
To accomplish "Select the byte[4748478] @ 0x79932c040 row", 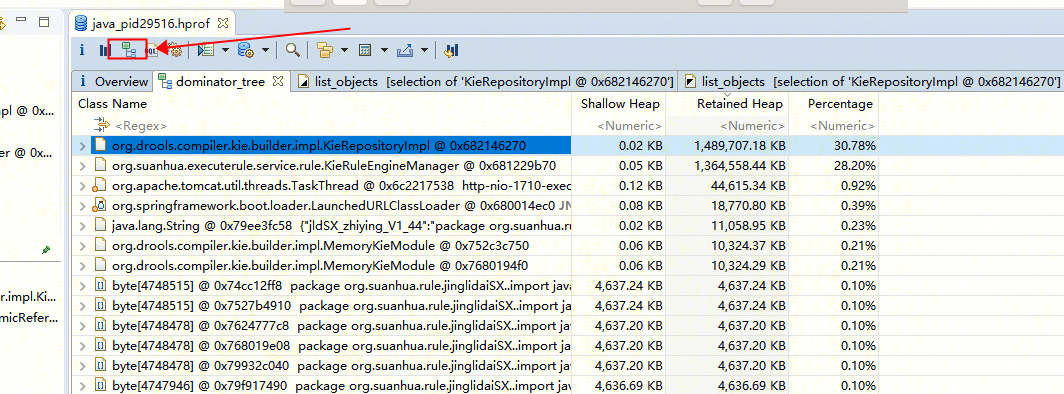I will point(475,366).
